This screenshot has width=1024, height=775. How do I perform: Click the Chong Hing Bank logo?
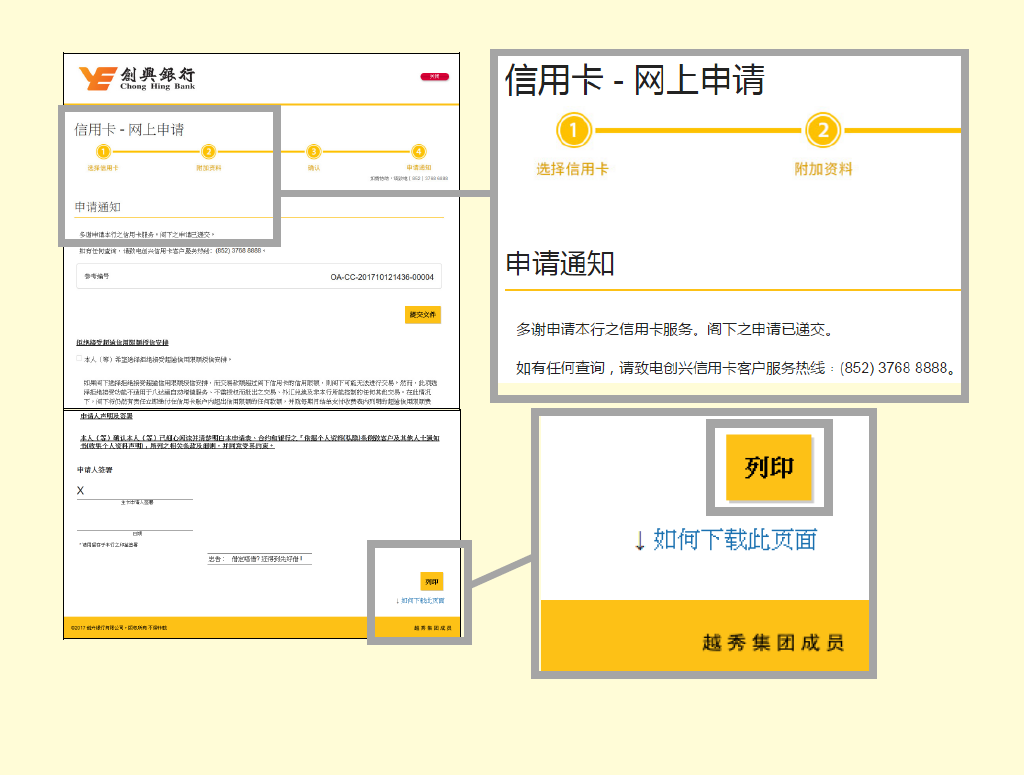point(136,78)
